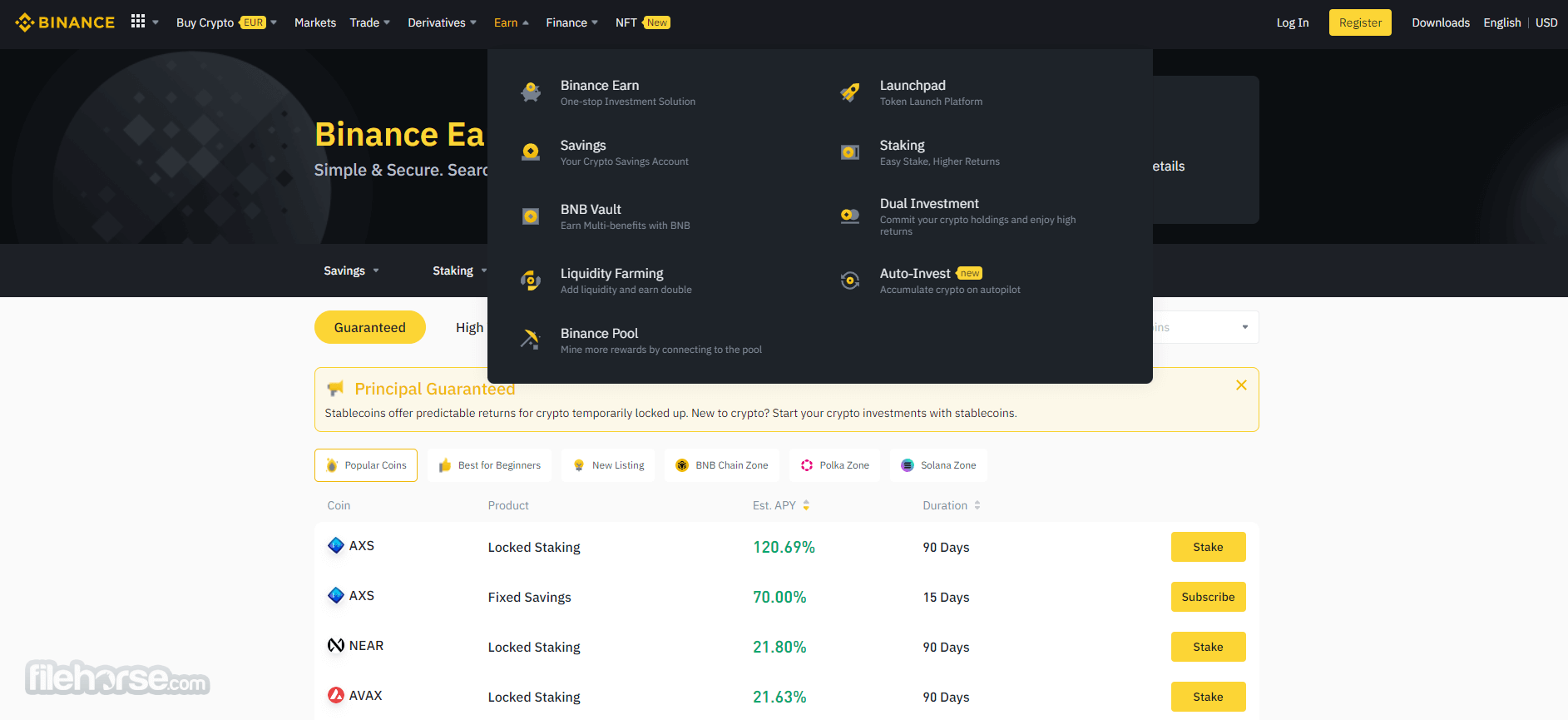Click the Dual Investment icon
Viewport: 1568px width, 720px height.
[x=850, y=216]
